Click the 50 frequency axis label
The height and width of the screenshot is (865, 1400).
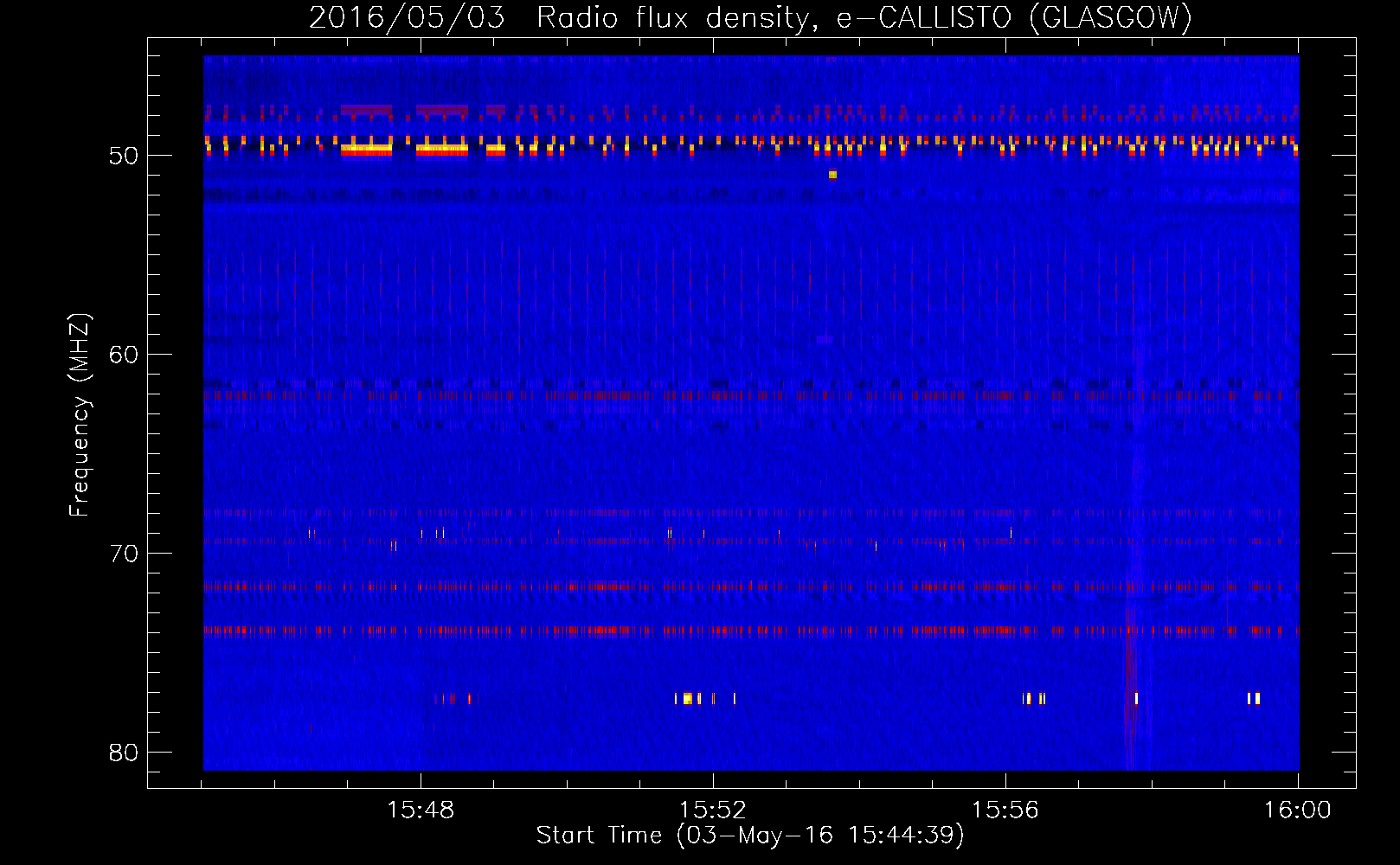[124, 156]
